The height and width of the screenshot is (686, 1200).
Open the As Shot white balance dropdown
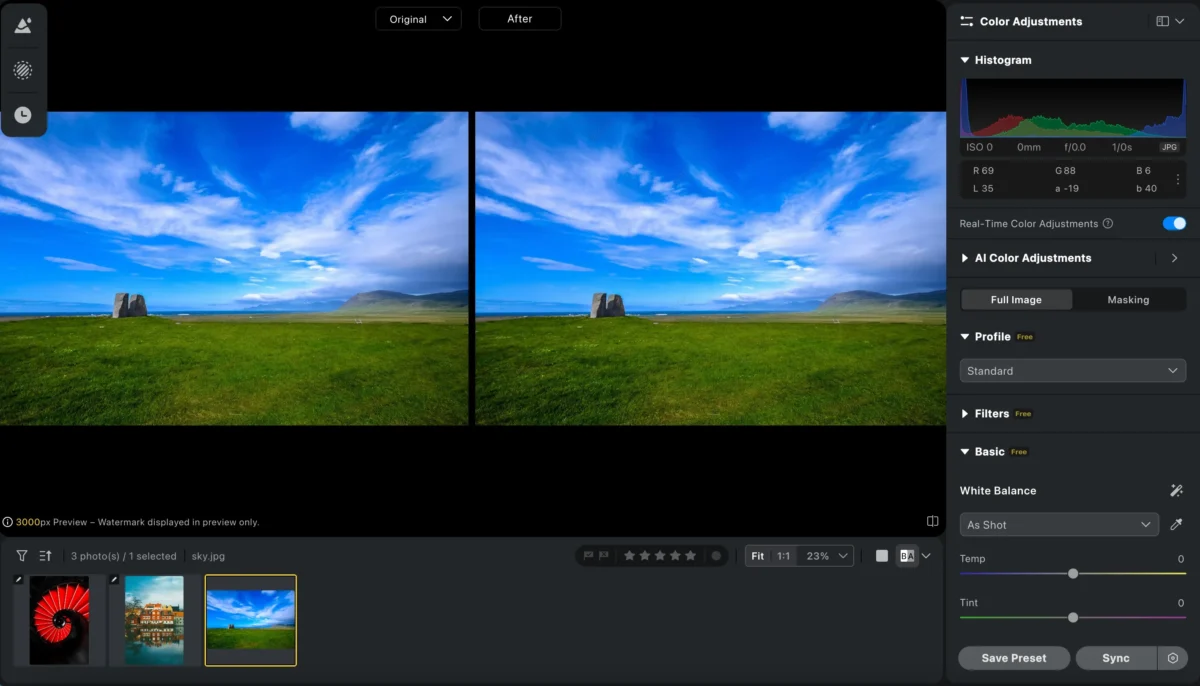[x=1059, y=525]
